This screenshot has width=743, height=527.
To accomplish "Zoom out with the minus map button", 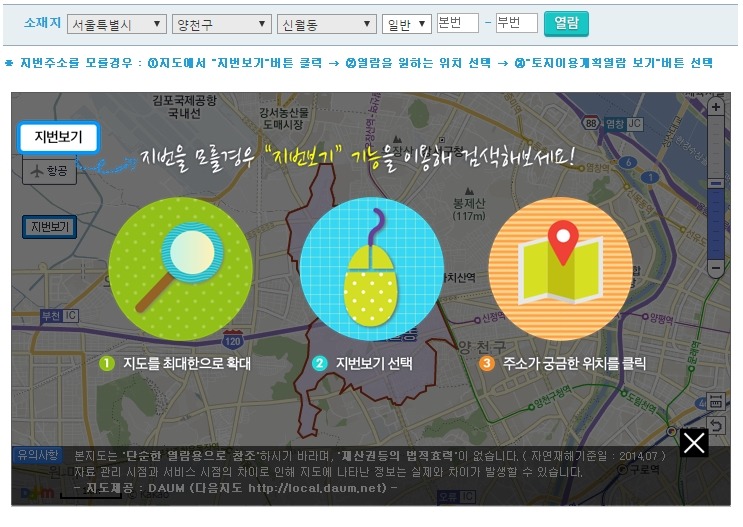I will (716, 268).
